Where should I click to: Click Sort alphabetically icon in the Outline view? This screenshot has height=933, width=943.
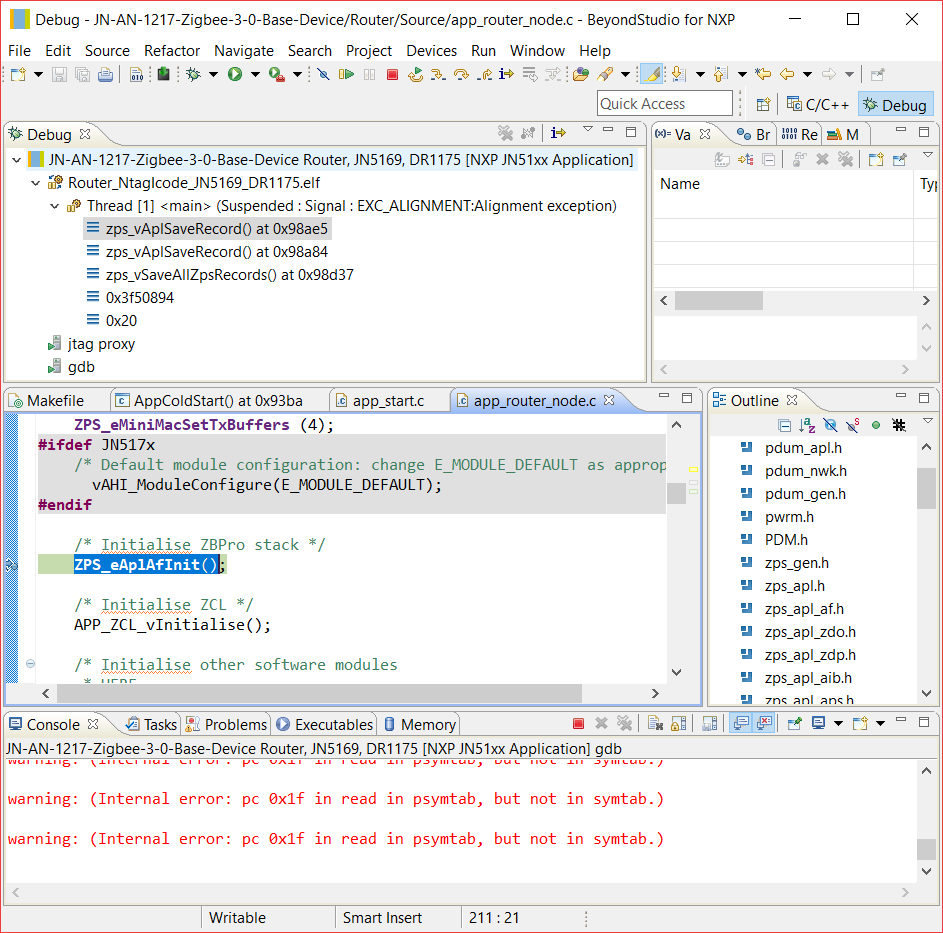click(807, 425)
